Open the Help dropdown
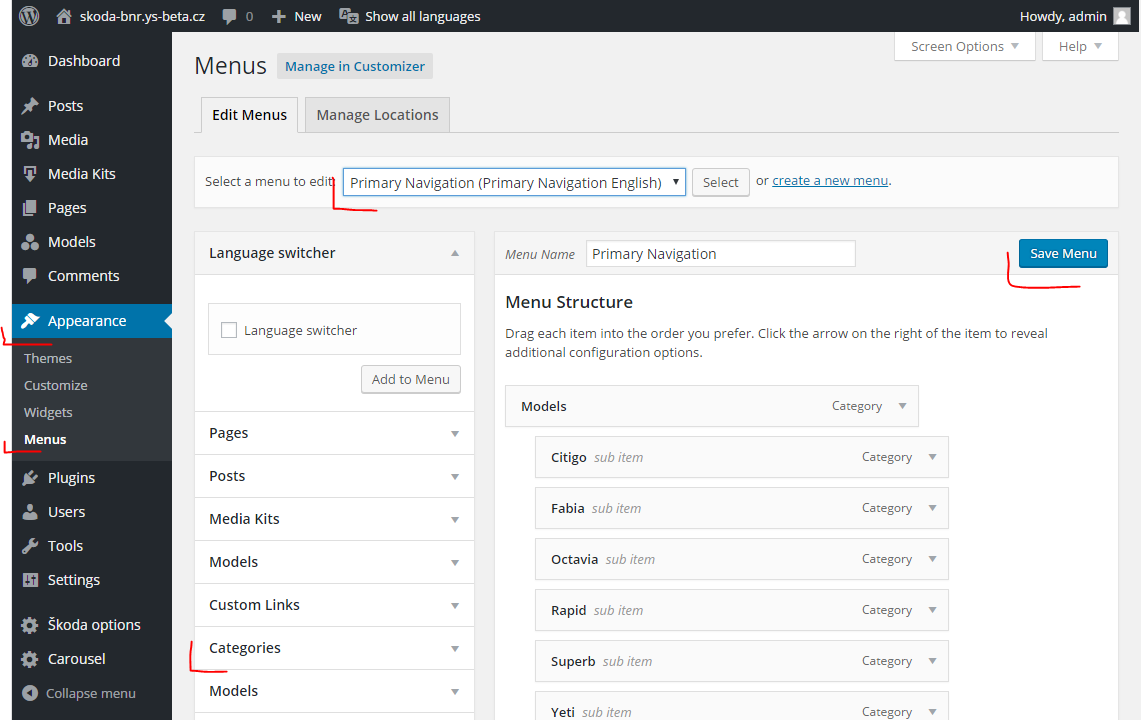1141x720 pixels. point(1080,47)
